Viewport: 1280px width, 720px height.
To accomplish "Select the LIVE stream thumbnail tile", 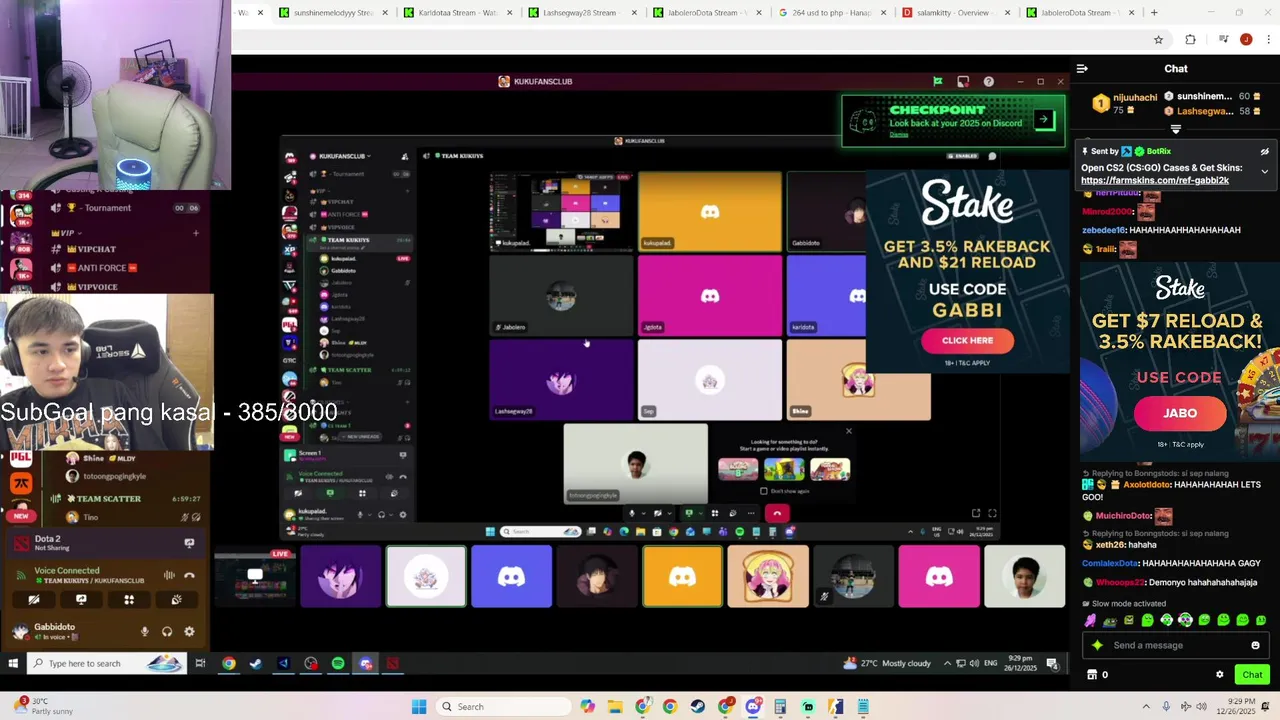I will click(x=255, y=576).
